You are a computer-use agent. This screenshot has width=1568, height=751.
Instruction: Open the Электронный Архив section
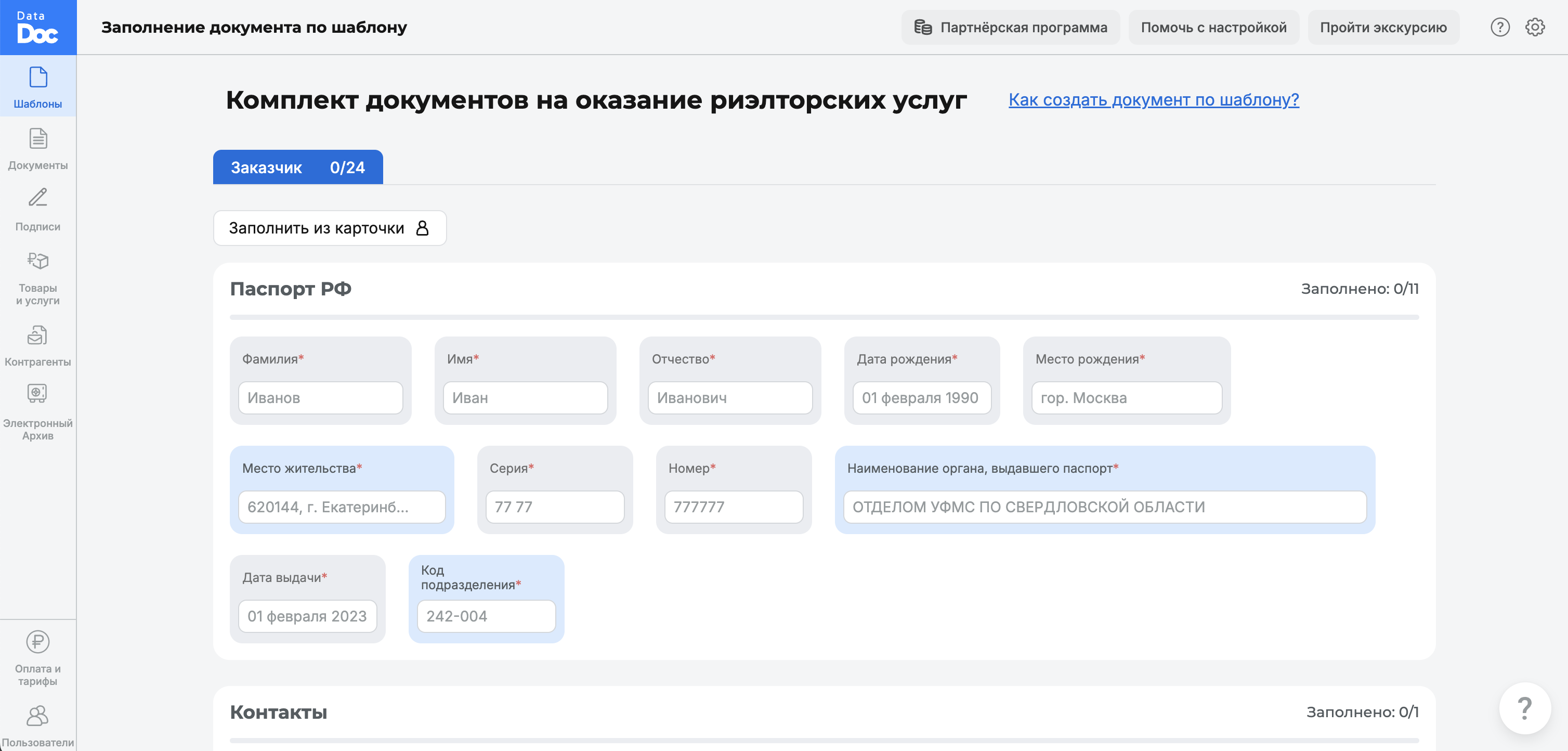38,409
